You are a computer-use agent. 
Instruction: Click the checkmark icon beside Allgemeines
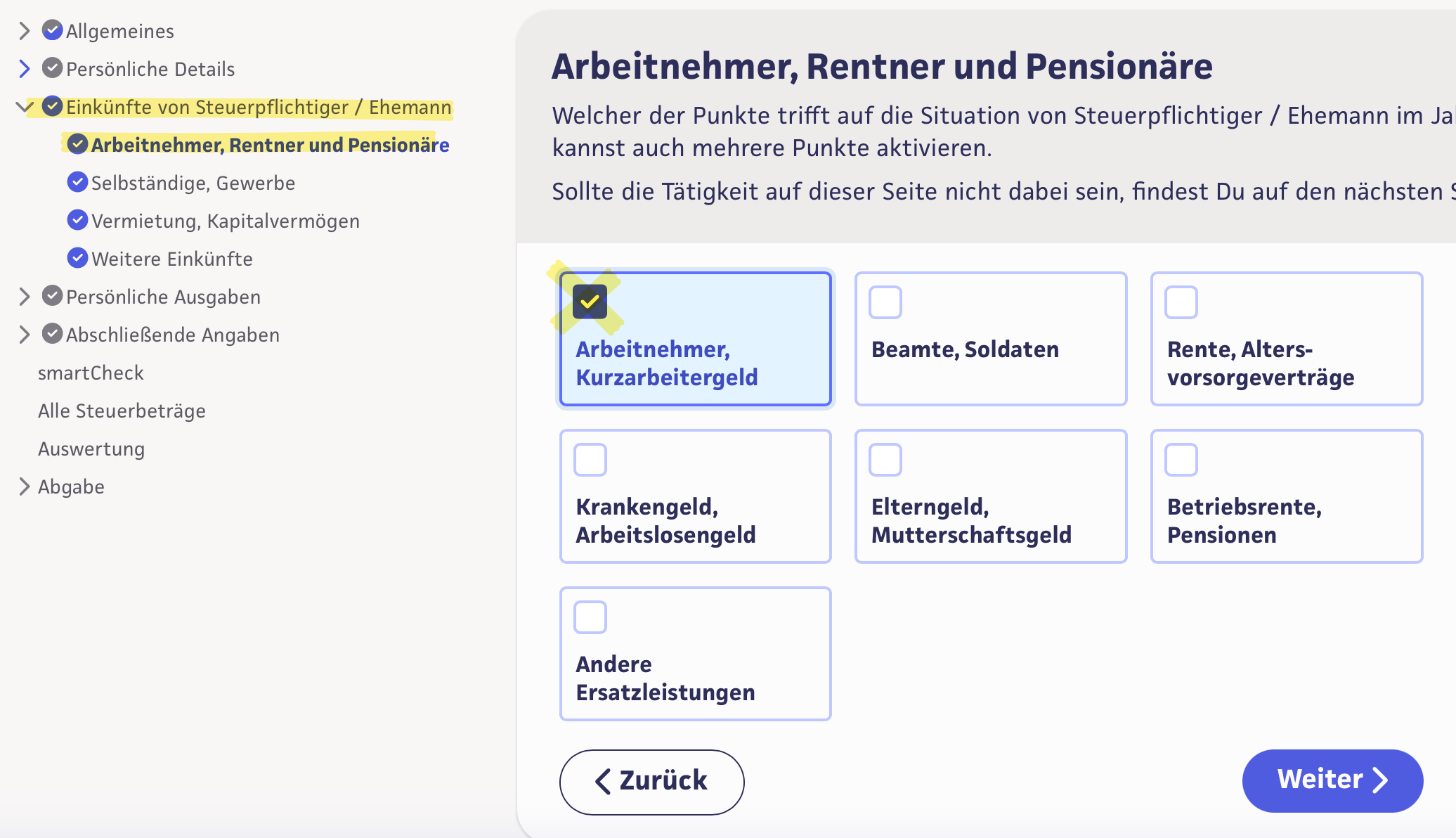tap(52, 30)
